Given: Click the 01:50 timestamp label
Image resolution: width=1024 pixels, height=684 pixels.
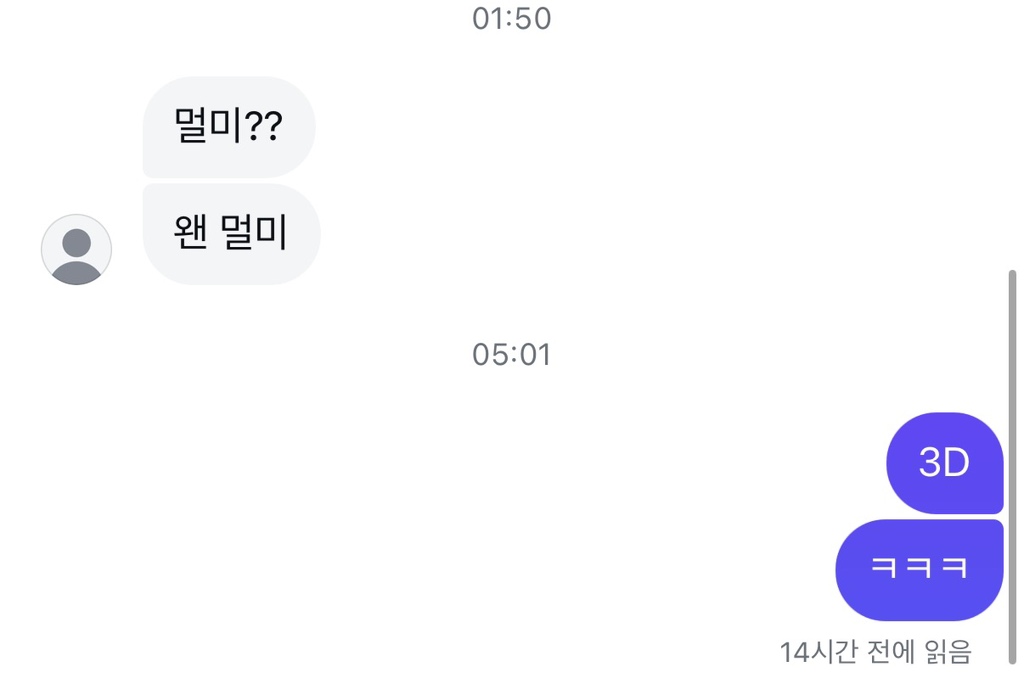Looking at the screenshot, I should (511, 19).
